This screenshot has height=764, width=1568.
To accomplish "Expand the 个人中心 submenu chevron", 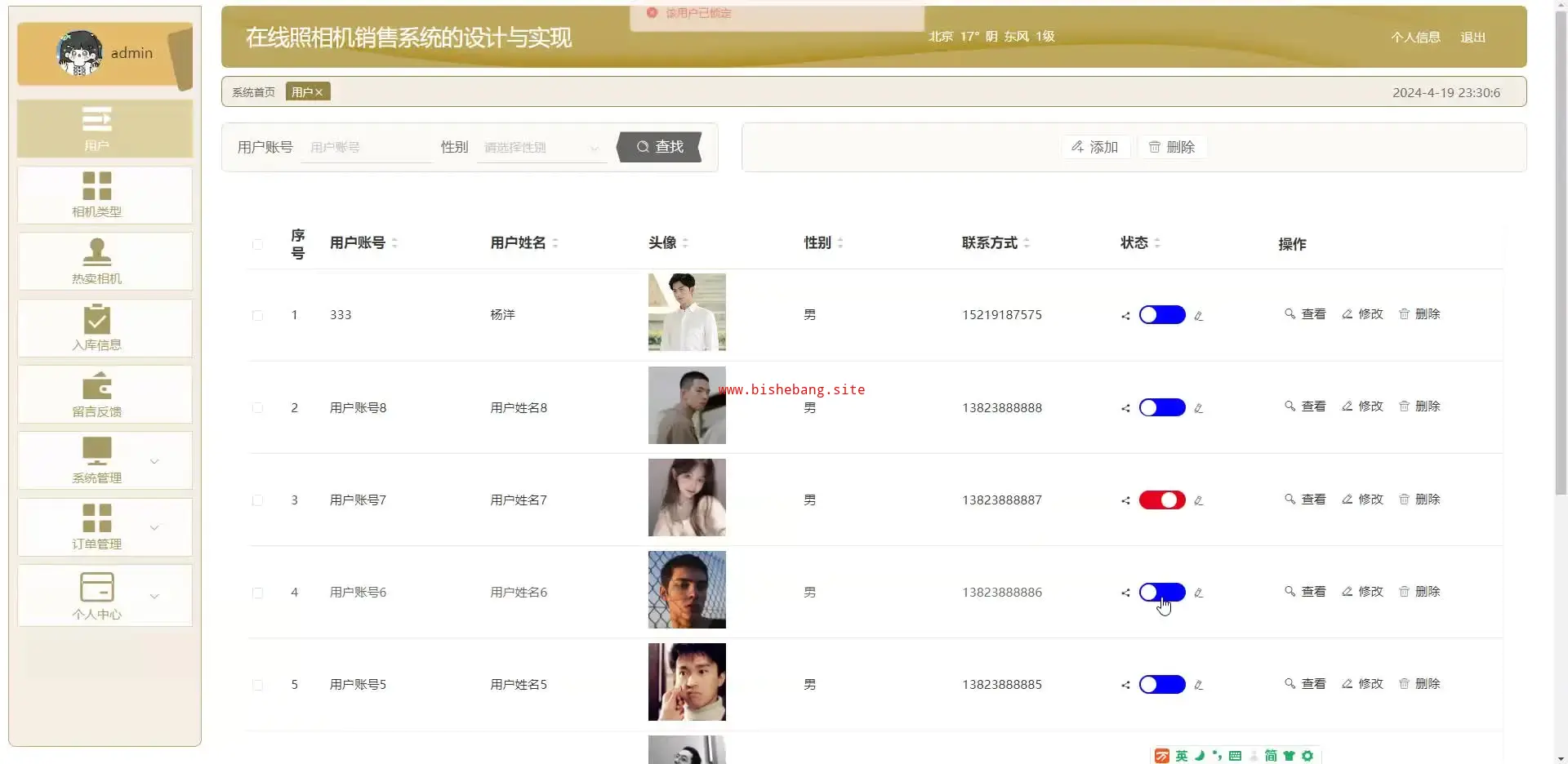I will tap(154, 596).
